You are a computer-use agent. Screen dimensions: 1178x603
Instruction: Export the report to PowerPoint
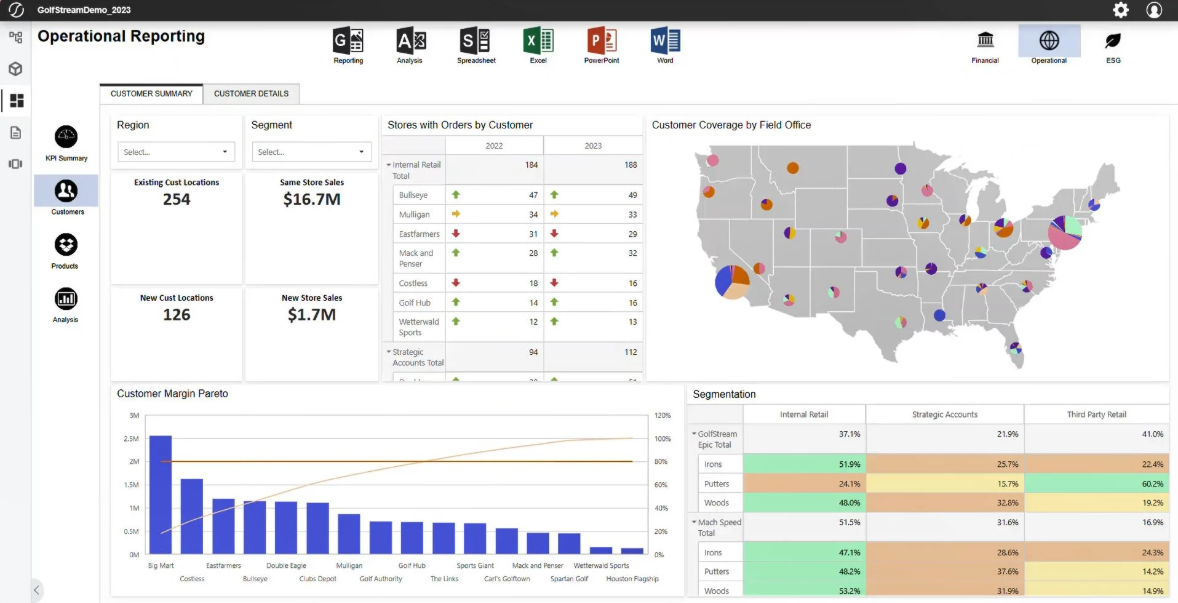click(601, 42)
